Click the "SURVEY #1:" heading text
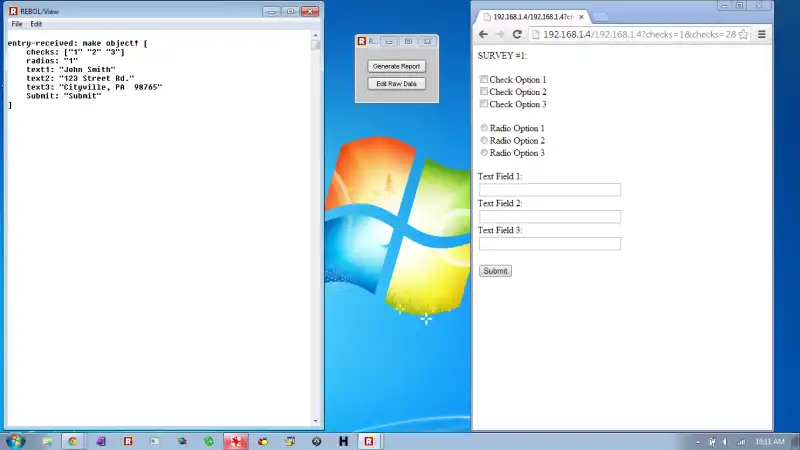Image resolution: width=800 pixels, height=450 pixels. [502, 56]
